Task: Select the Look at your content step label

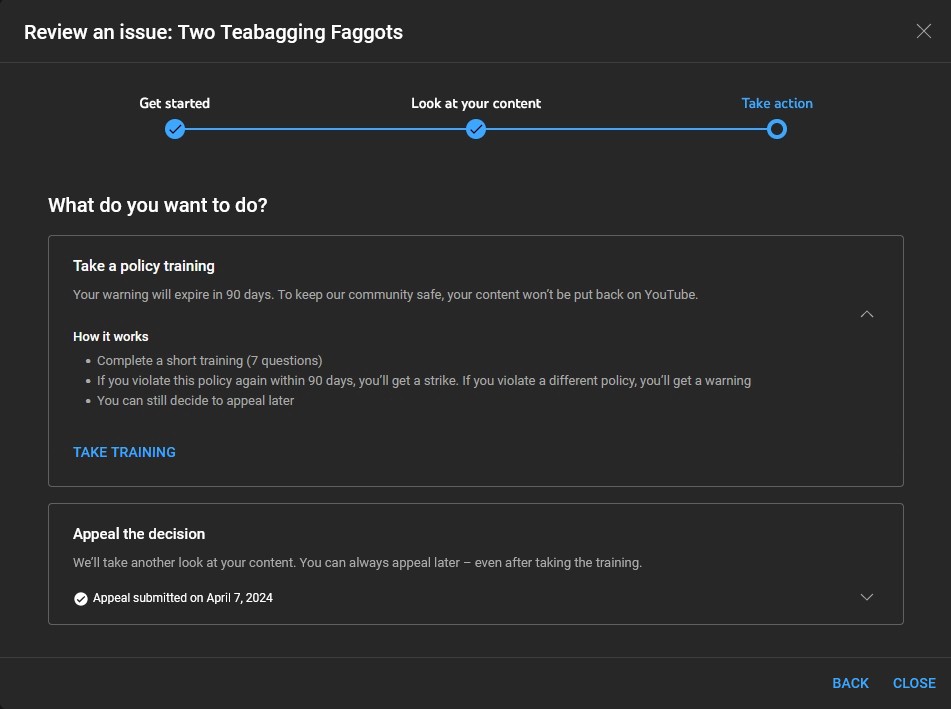Action: coord(476,103)
